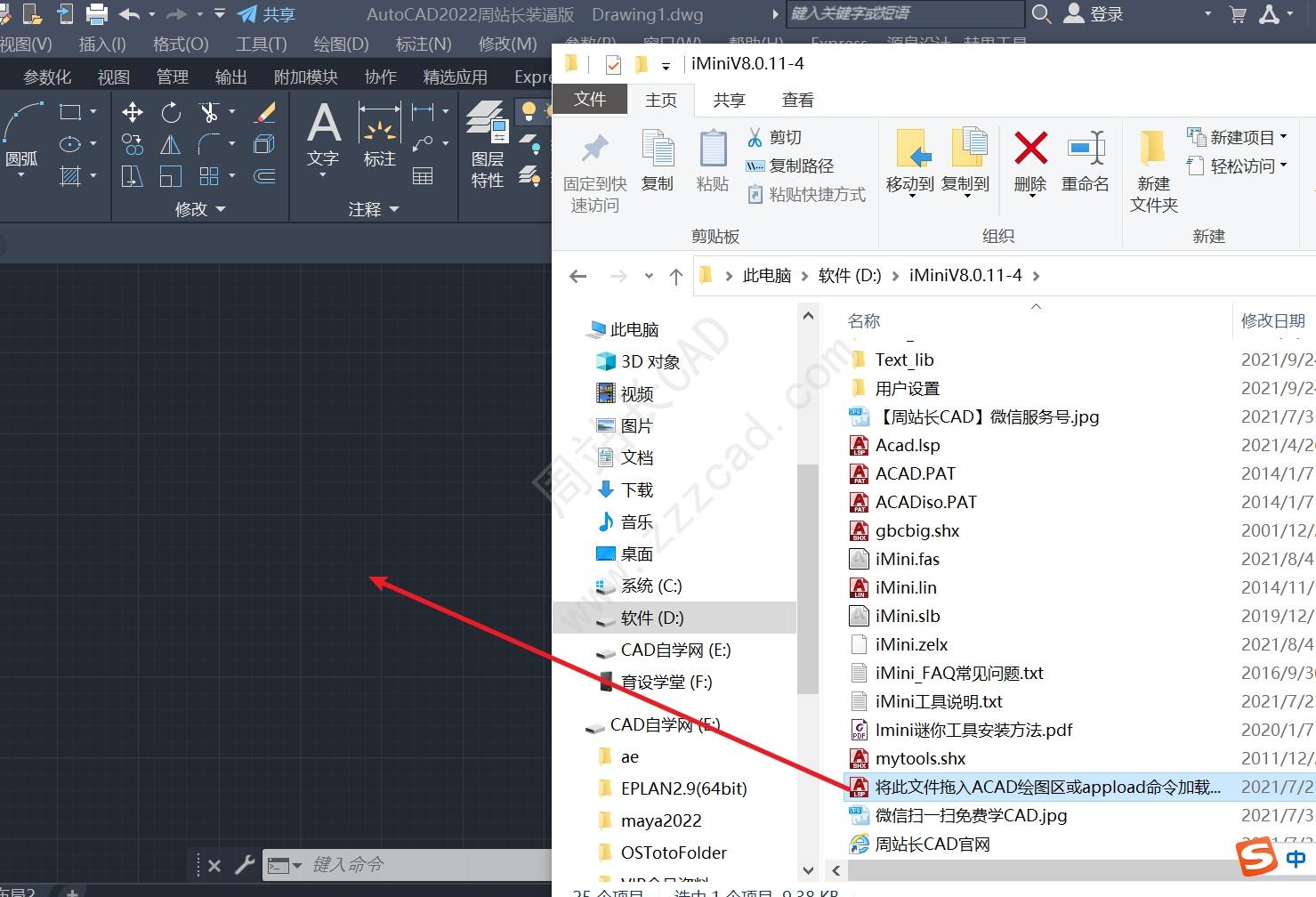This screenshot has height=897, width=1316.
Task: Open the Ellipse tool dropdown arrow
Action: pos(93,144)
